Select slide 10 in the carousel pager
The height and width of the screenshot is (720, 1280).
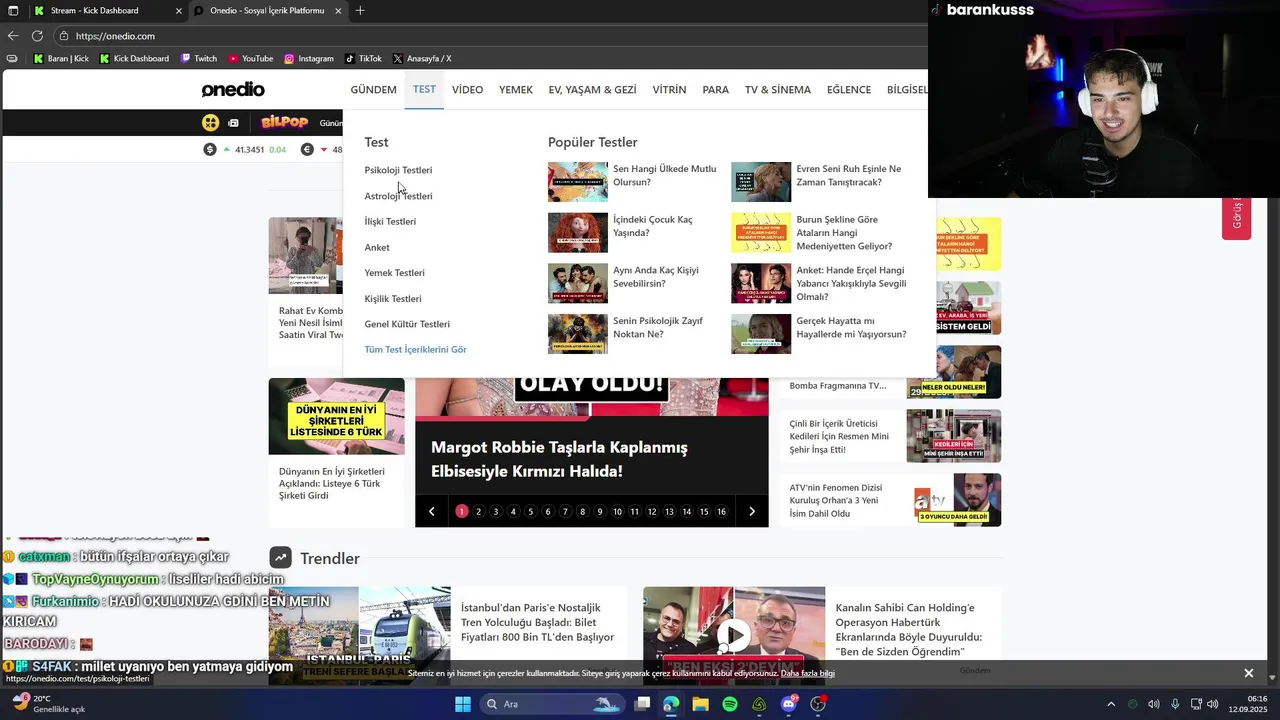point(617,511)
